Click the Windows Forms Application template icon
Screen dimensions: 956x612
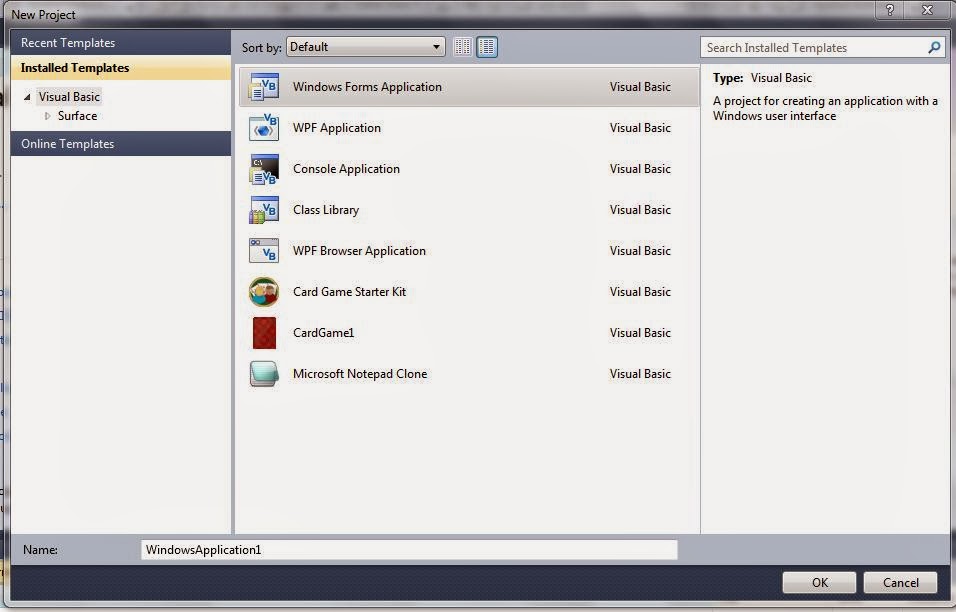click(x=263, y=87)
